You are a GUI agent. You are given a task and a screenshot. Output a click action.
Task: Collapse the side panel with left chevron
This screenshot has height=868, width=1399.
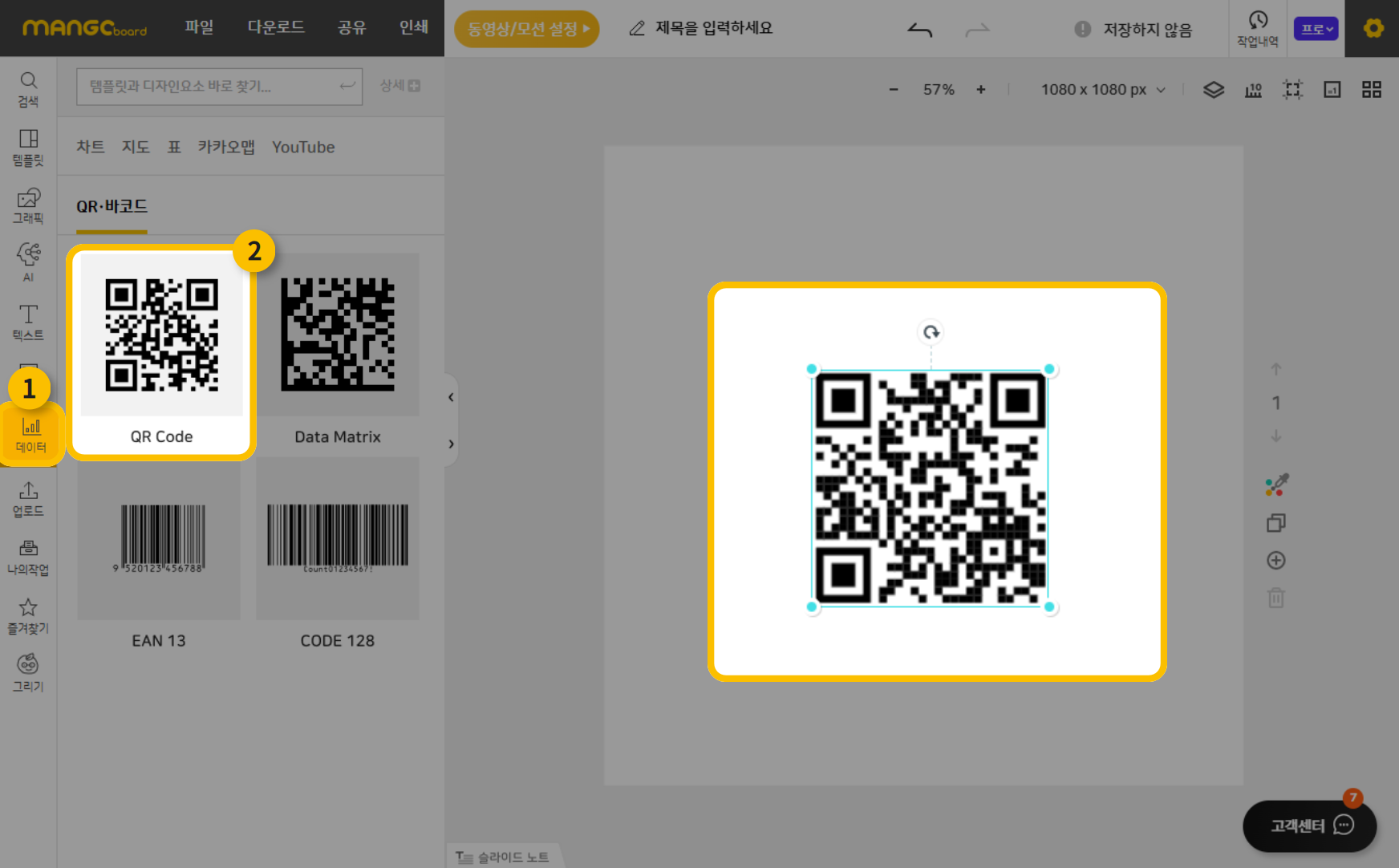(x=451, y=397)
